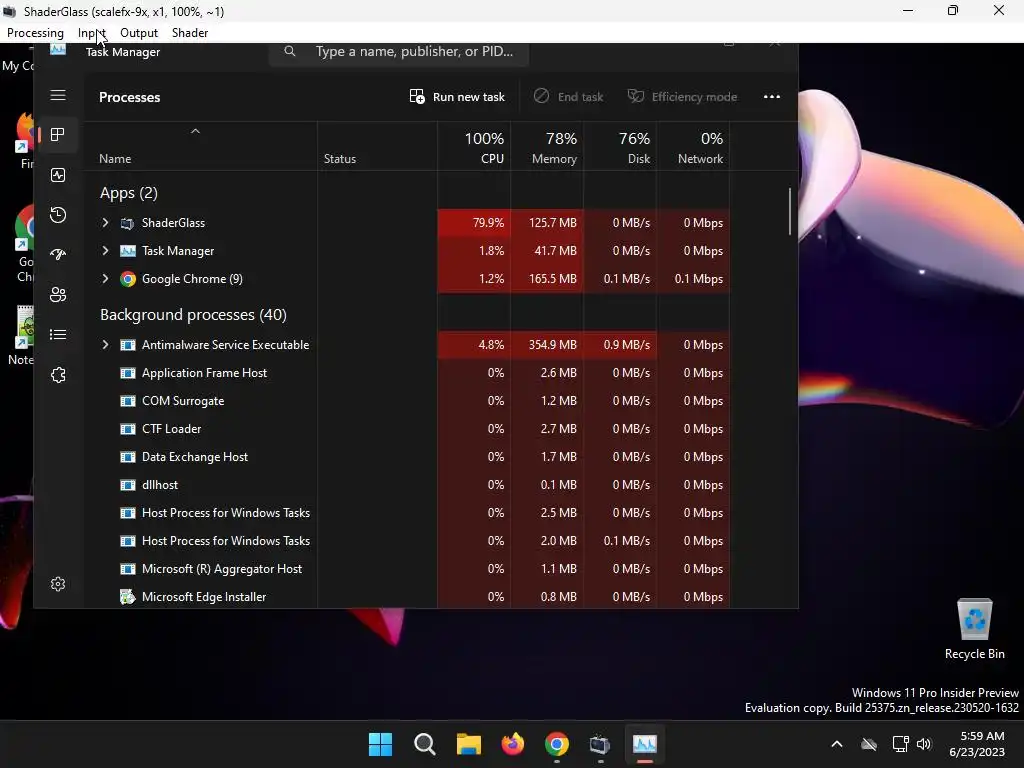Click the search magnifier icon in Task Manager
1024x768 pixels.
(x=289, y=52)
